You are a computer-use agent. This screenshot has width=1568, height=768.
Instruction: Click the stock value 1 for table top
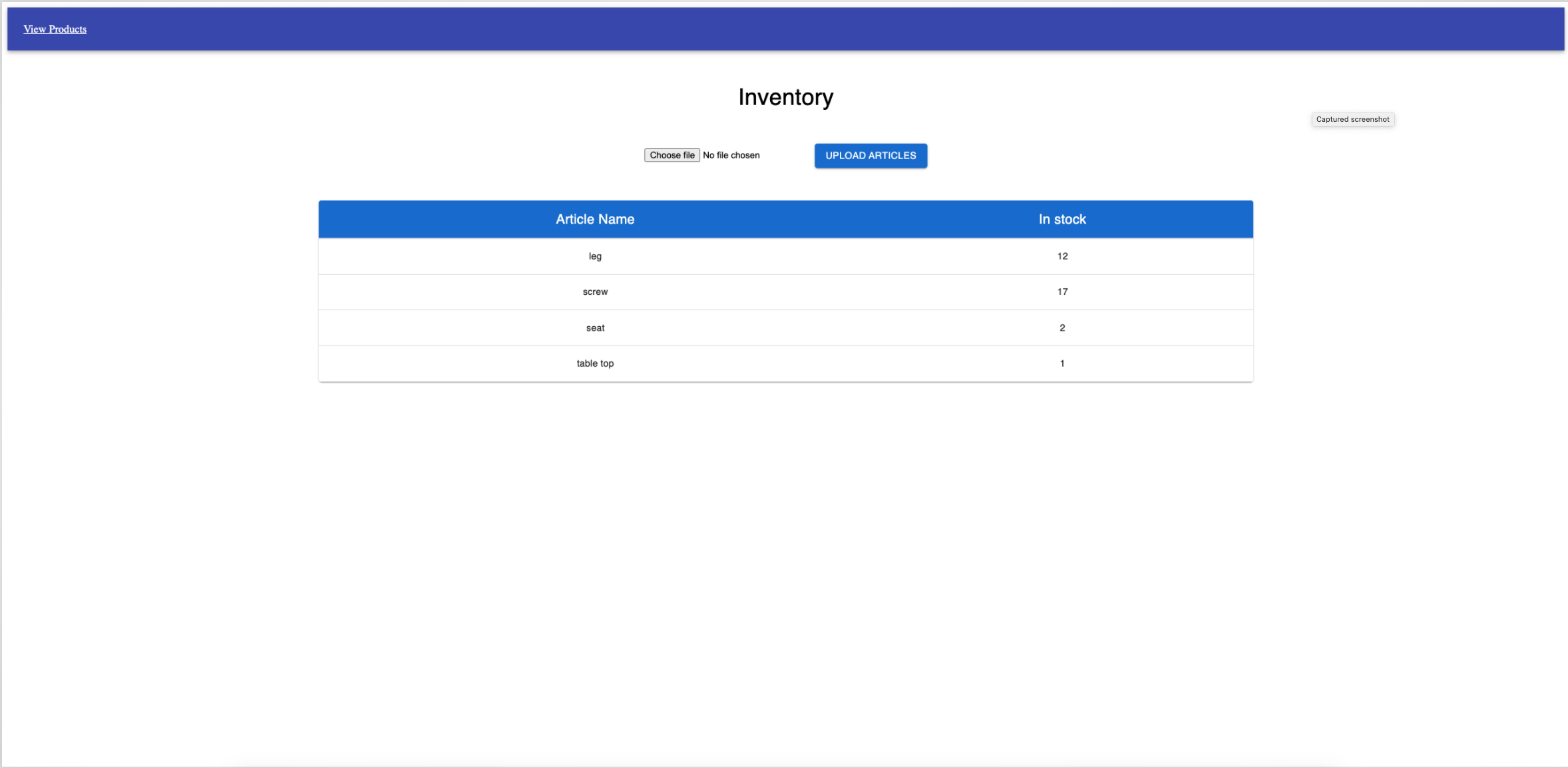tap(1062, 363)
